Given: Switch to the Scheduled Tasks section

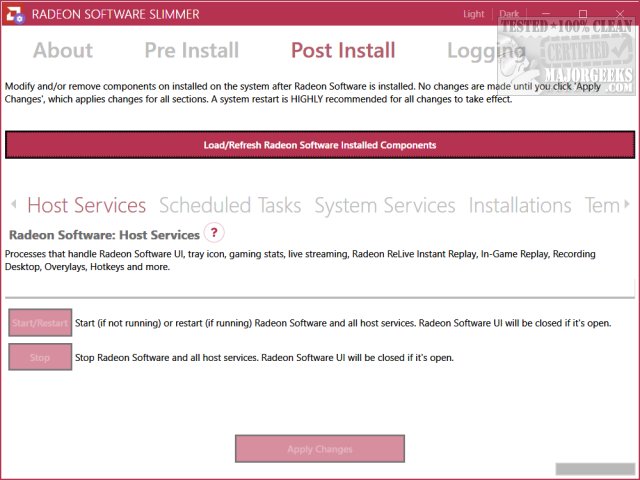Looking at the screenshot, I should (230, 205).
